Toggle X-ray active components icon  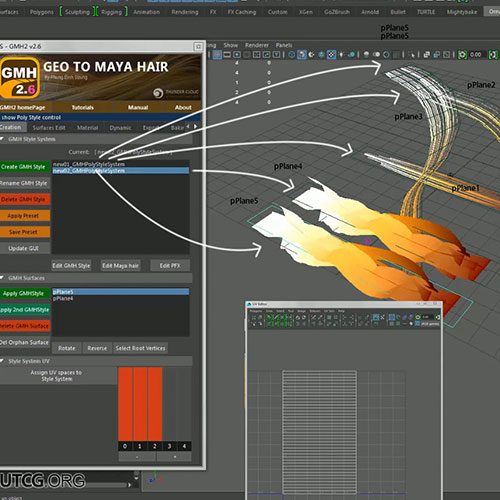click(x=437, y=54)
